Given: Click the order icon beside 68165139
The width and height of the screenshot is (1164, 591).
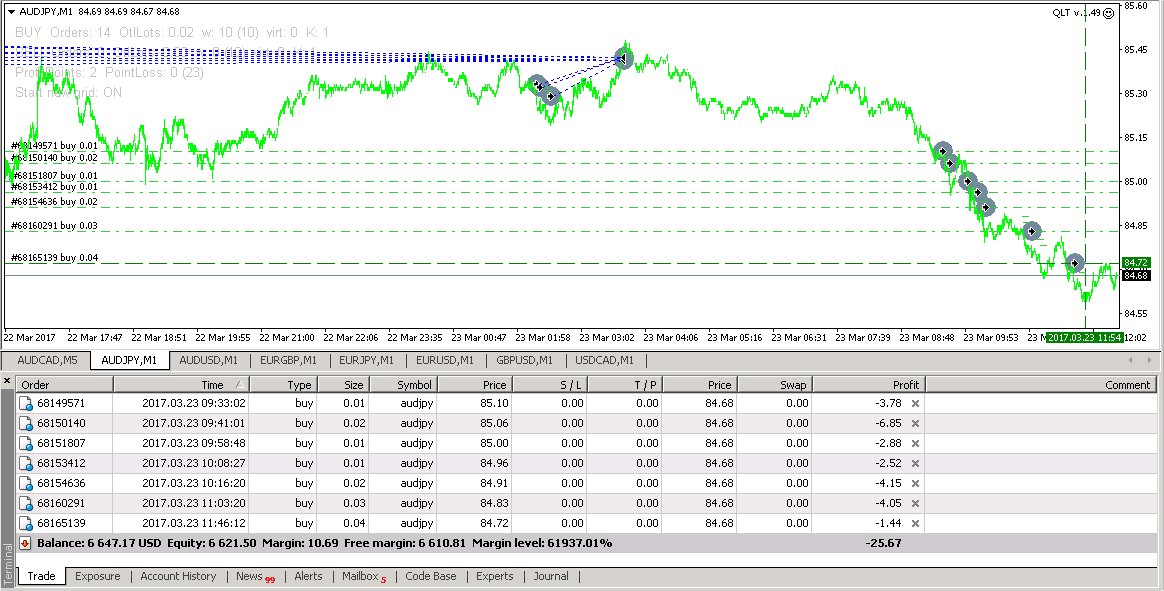Looking at the screenshot, I should click(26, 523).
